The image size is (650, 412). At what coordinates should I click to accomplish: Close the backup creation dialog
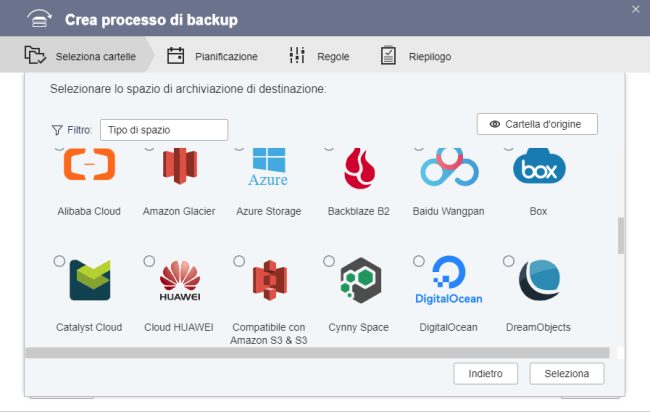[x=636, y=9]
